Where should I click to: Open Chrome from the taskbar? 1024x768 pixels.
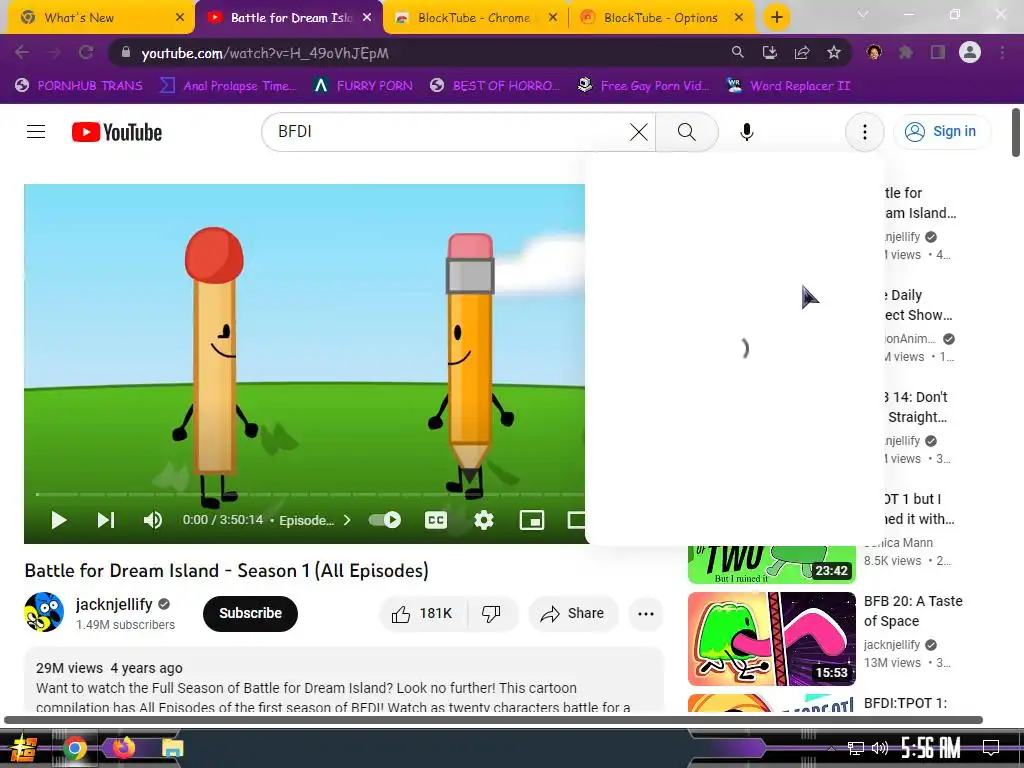[x=74, y=748]
